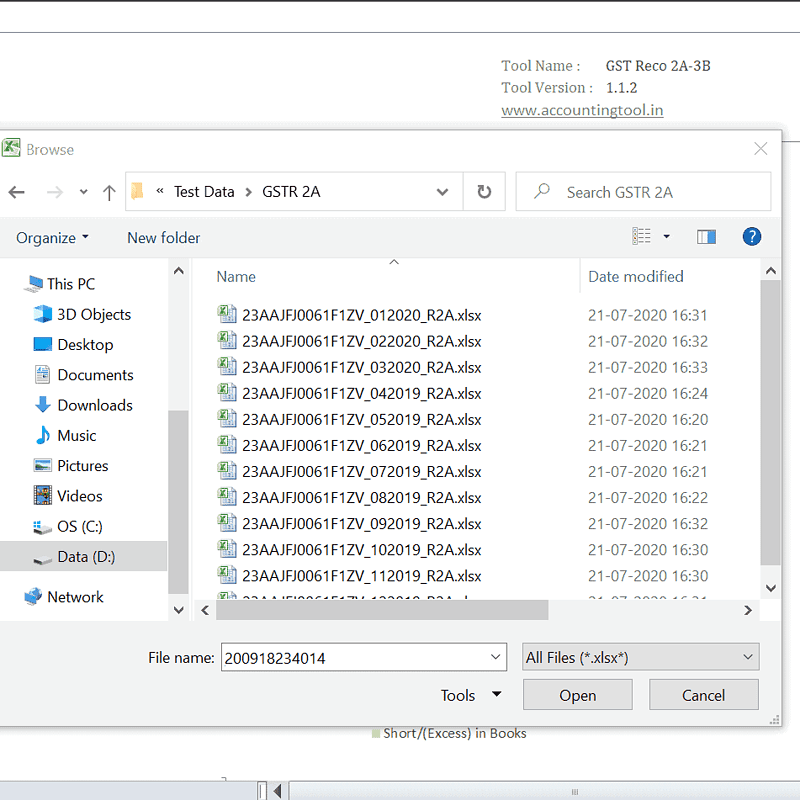The width and height of the screenshot is (800, 800).
Task: Expand the address bar path dropdown
Action: tap(443, 192)
